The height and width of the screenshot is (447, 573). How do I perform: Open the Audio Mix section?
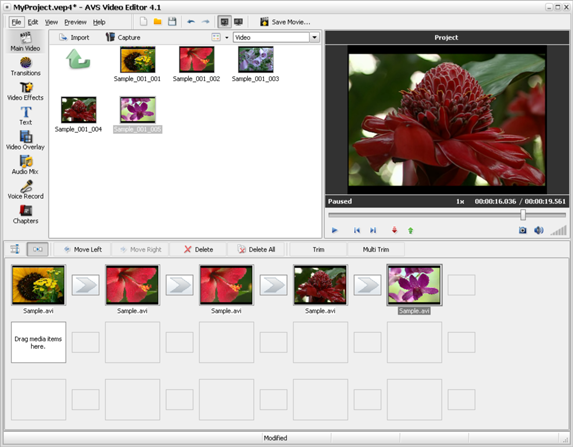coord(26,165)
